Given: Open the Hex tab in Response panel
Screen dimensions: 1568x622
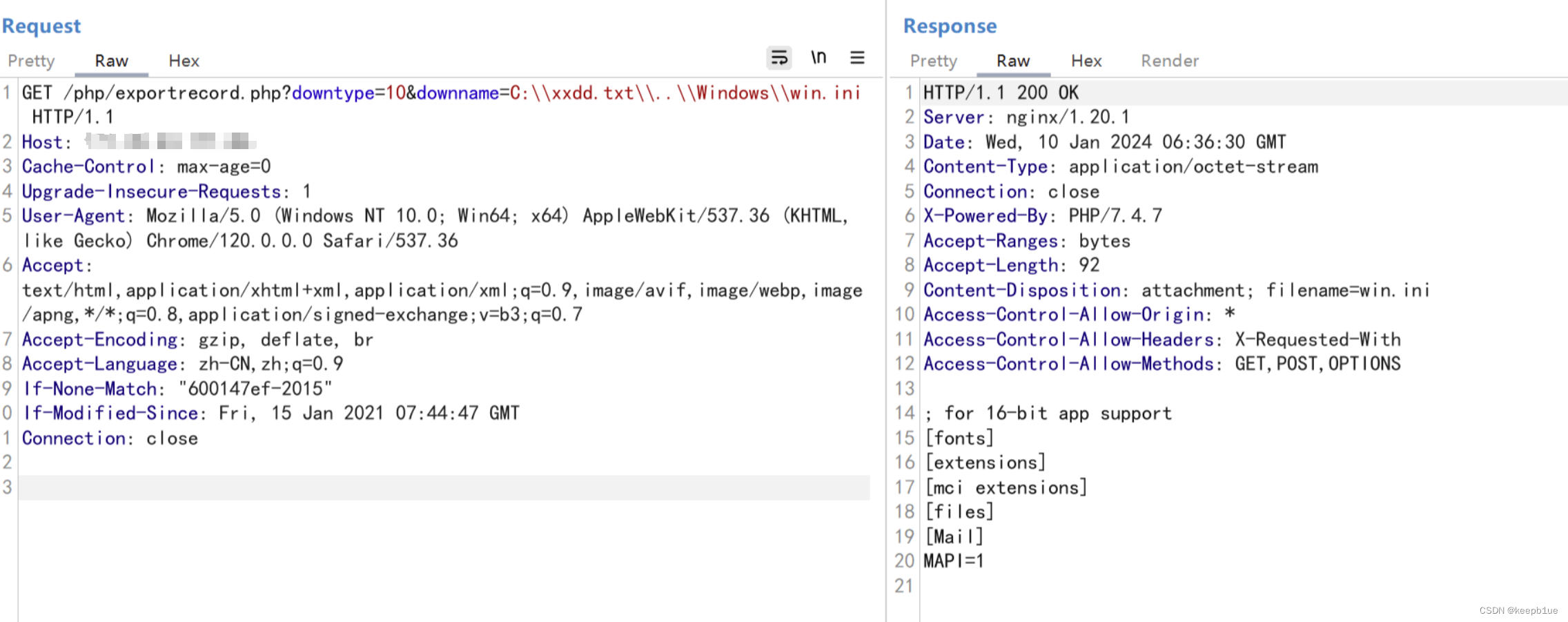Looking at the screenshot, I should (1086, 61).
